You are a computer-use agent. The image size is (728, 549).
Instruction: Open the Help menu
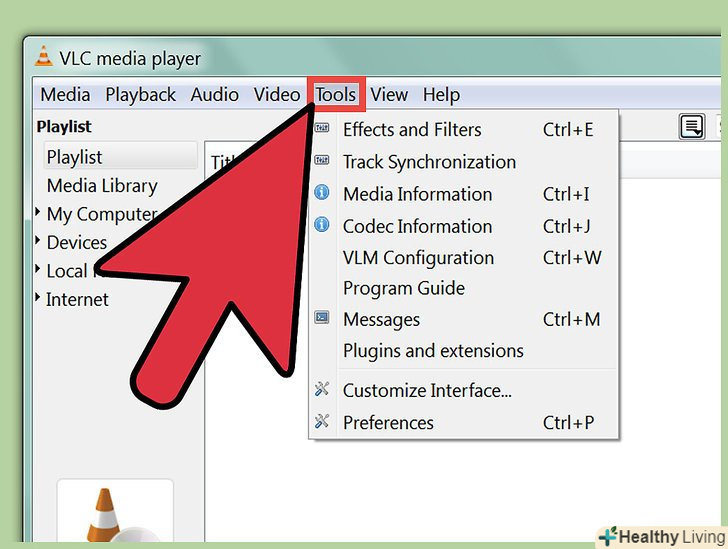441,95
